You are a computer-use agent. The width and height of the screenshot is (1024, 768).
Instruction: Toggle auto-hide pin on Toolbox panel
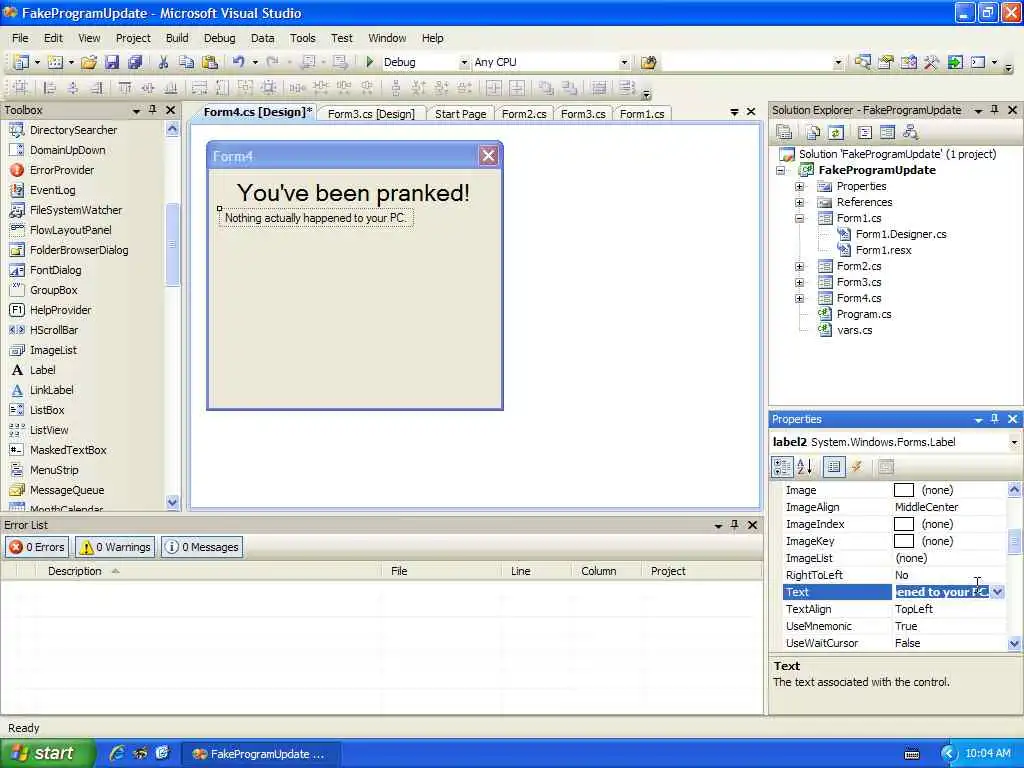(x=152, y=110)
